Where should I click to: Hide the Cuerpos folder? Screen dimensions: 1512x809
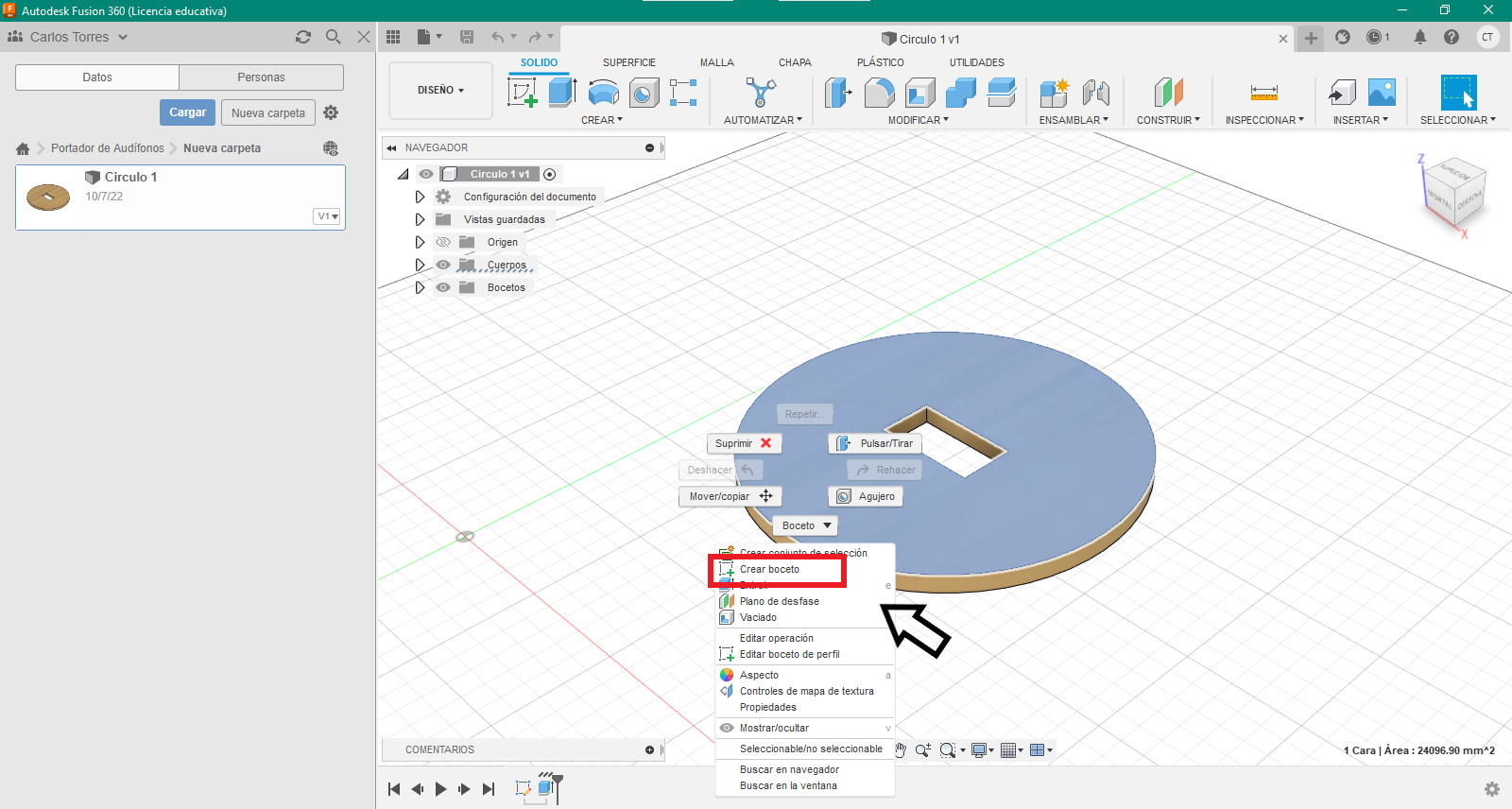(x=443, y=265)
